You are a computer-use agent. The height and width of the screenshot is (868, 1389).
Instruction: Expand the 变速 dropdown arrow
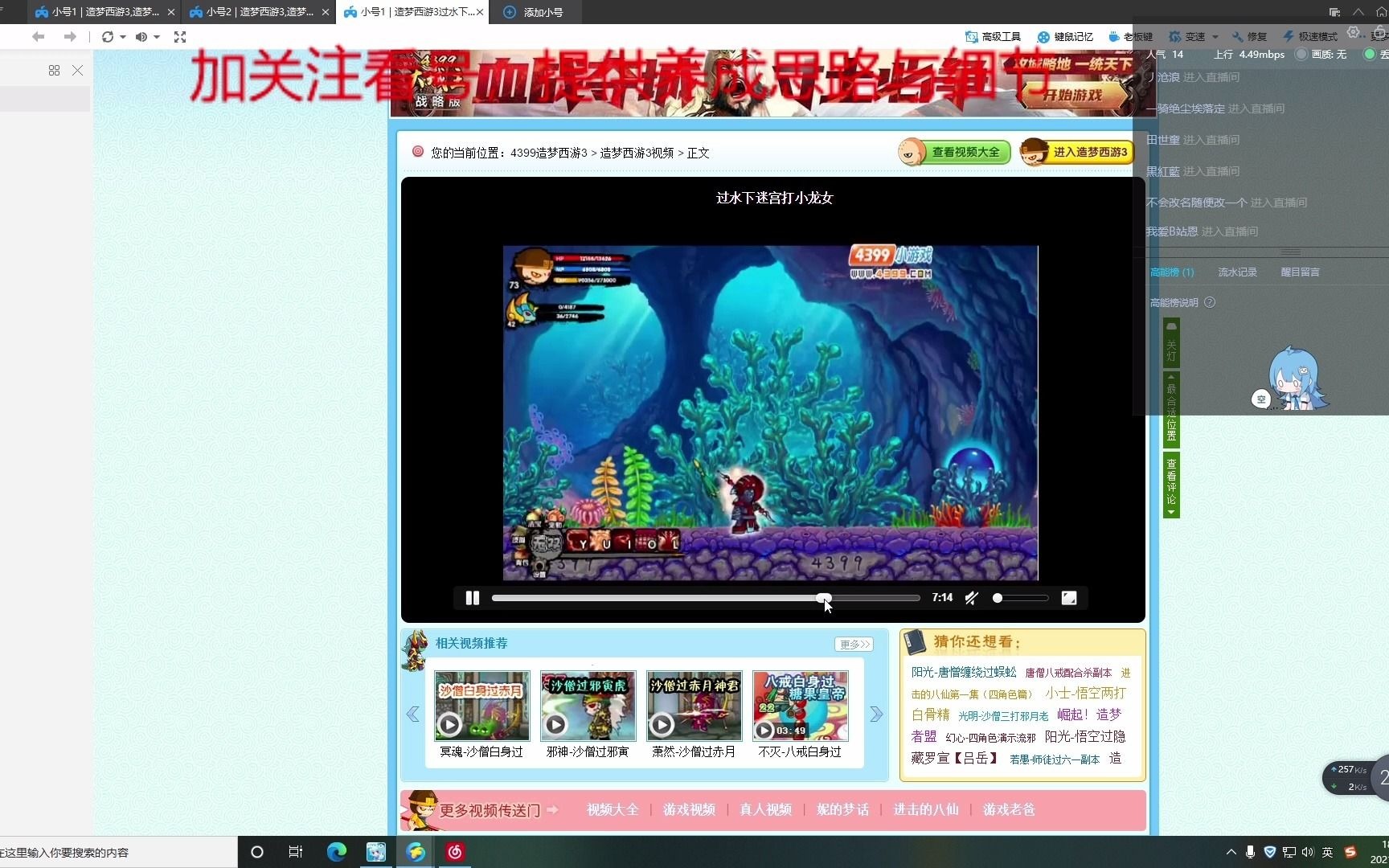click(1215, 37)
